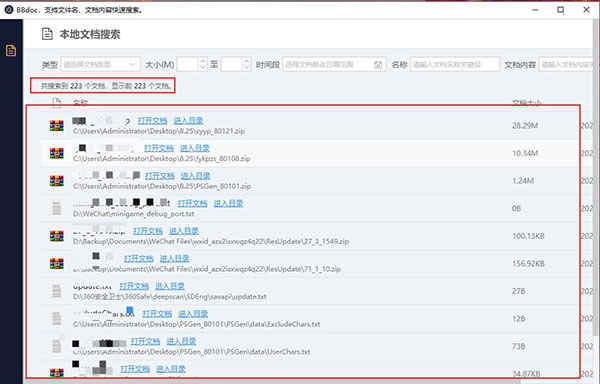Open the calendar icon in 时间段 field
This screenshot has width=600, height=384.
(378, 65)
